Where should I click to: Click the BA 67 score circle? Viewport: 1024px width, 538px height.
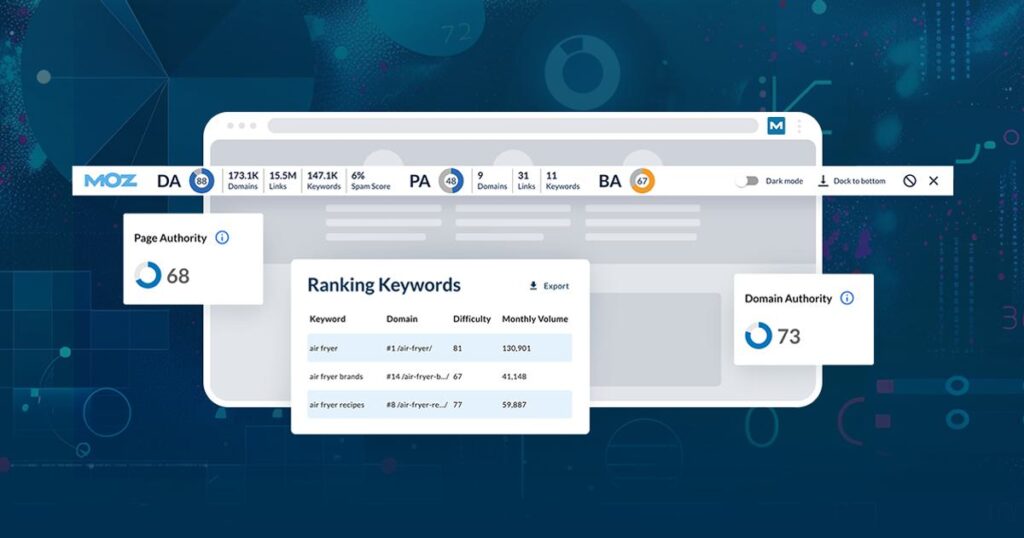642,181
